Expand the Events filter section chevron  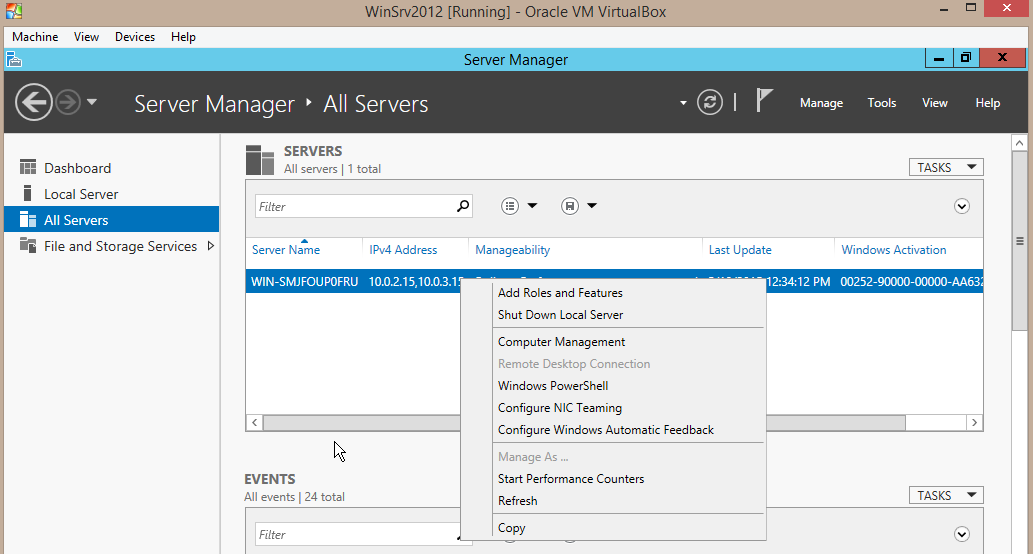962,534
